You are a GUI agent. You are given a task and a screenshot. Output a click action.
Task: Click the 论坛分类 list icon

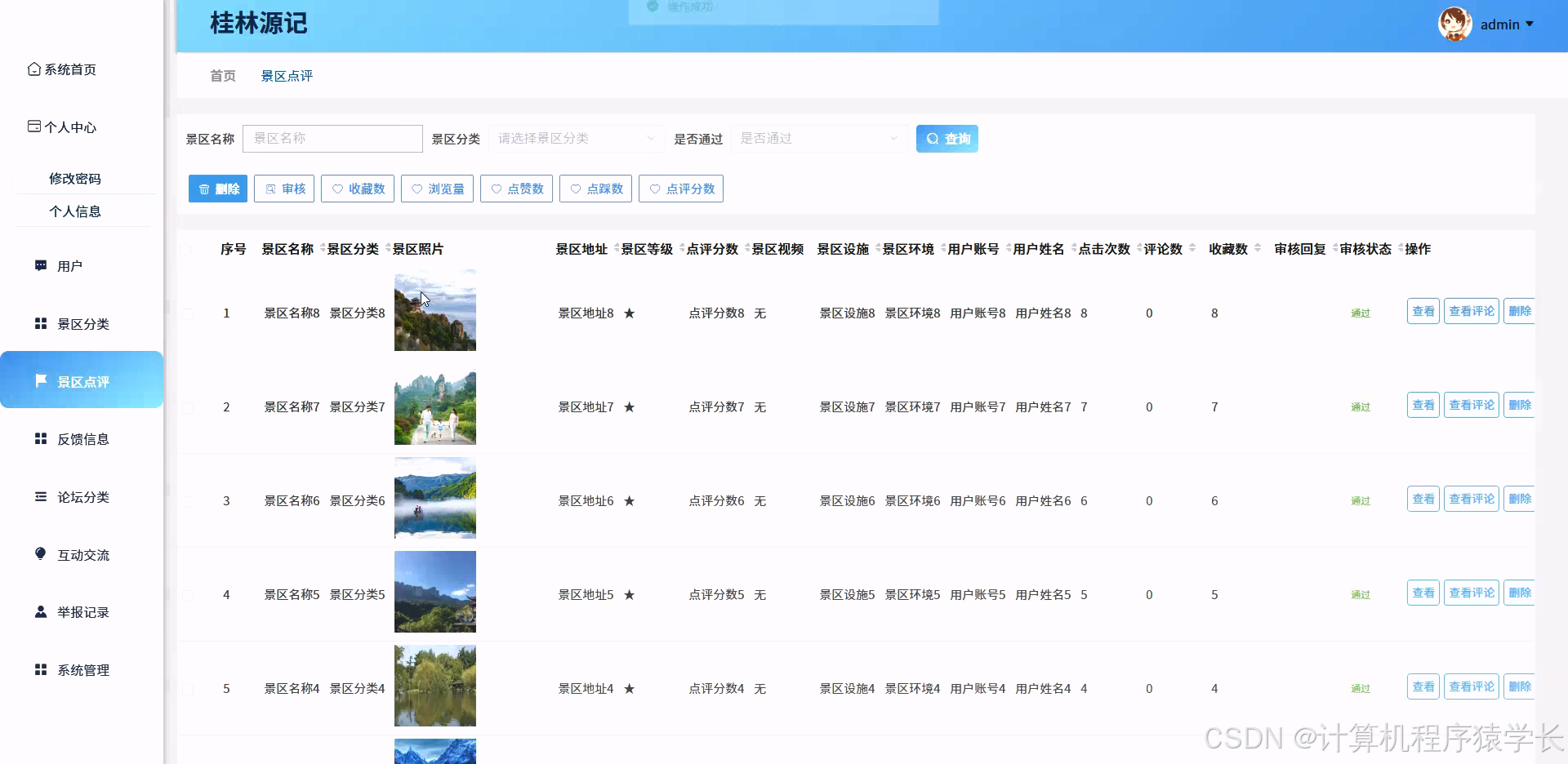tap(40, 496)
